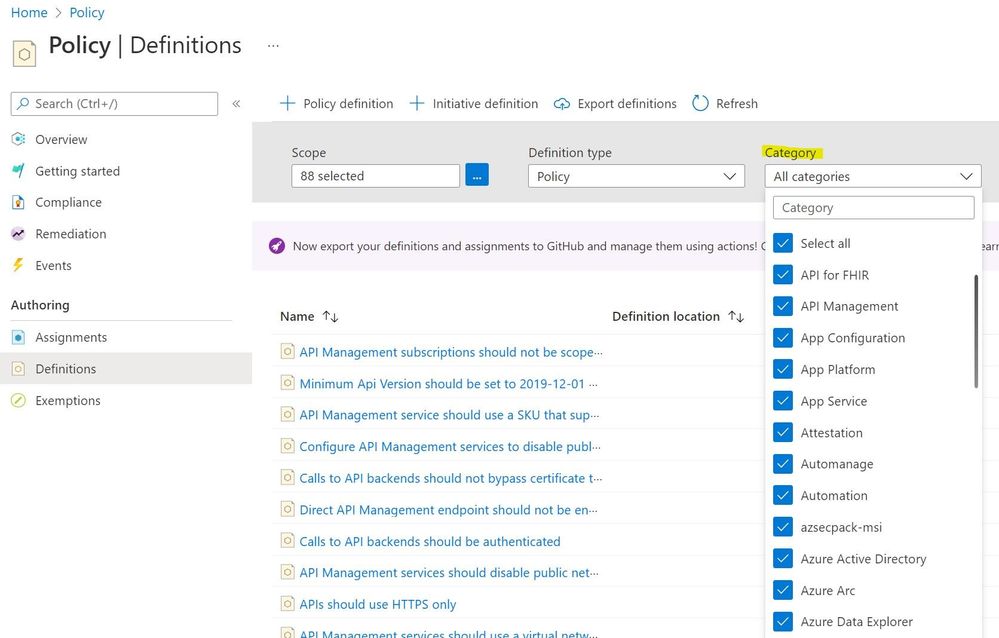The width and height of the screenshot is (999, 638).
Task: Focus the Category filter text box
Action: (x=873, y=207)
